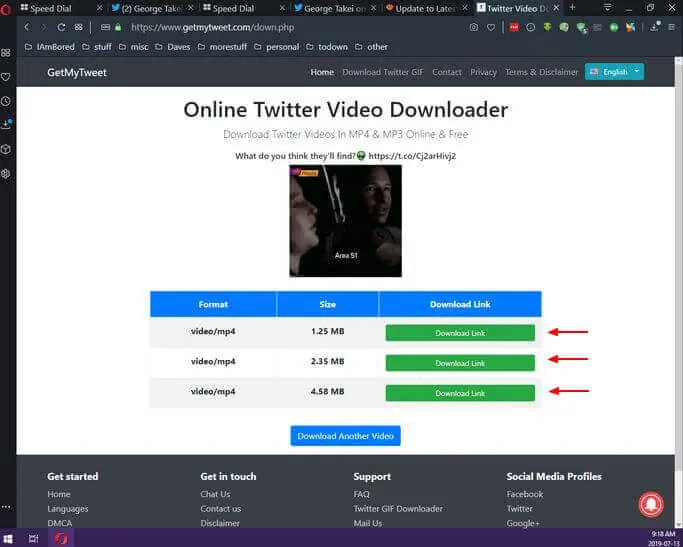This screenshot has width=683, height=547.
Task: Open the Daves bookmarks folder
Action: pyautogui.click(x=172, y=47)
